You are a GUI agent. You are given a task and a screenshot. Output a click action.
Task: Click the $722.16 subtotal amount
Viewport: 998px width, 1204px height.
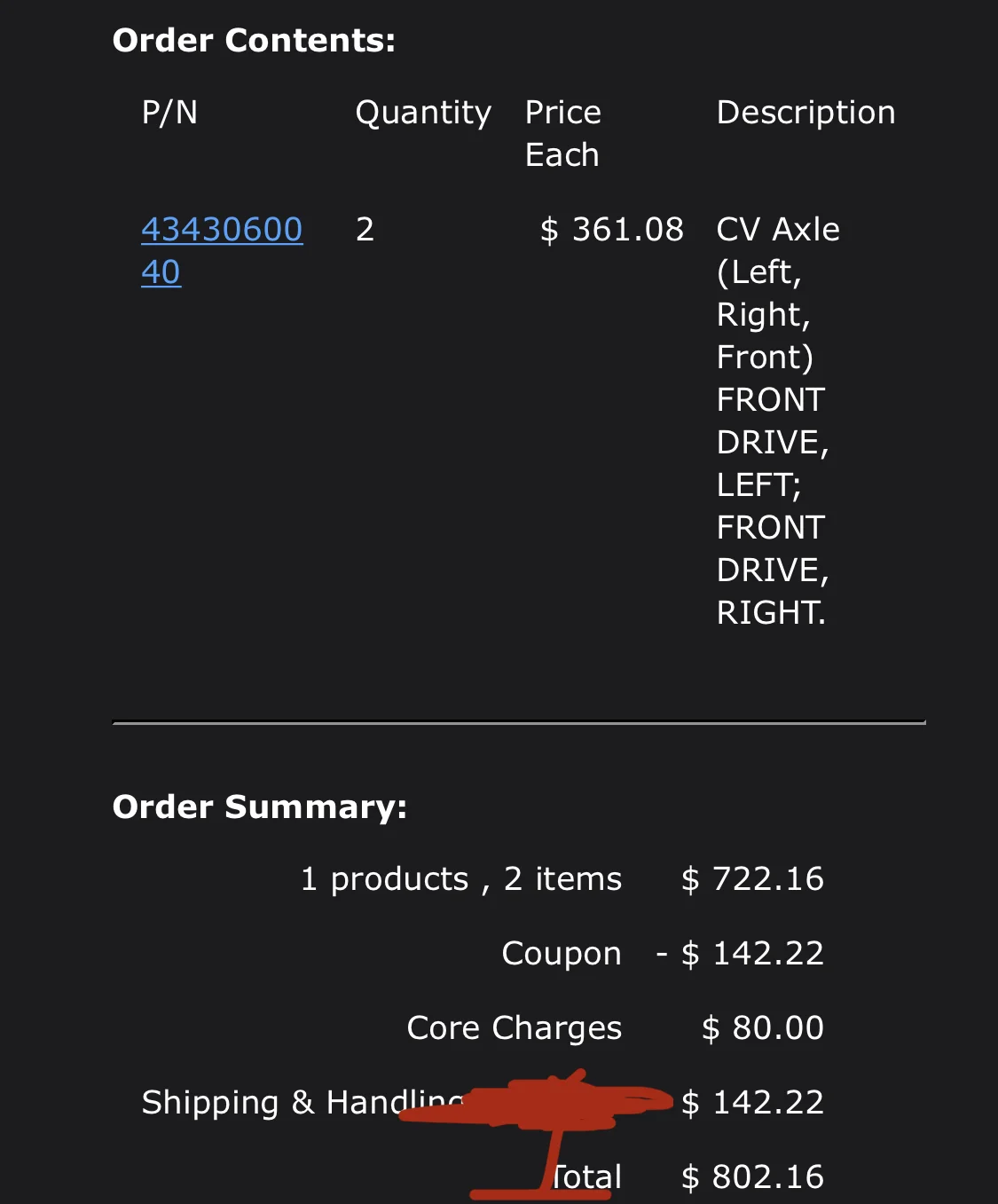coord(752,879)
